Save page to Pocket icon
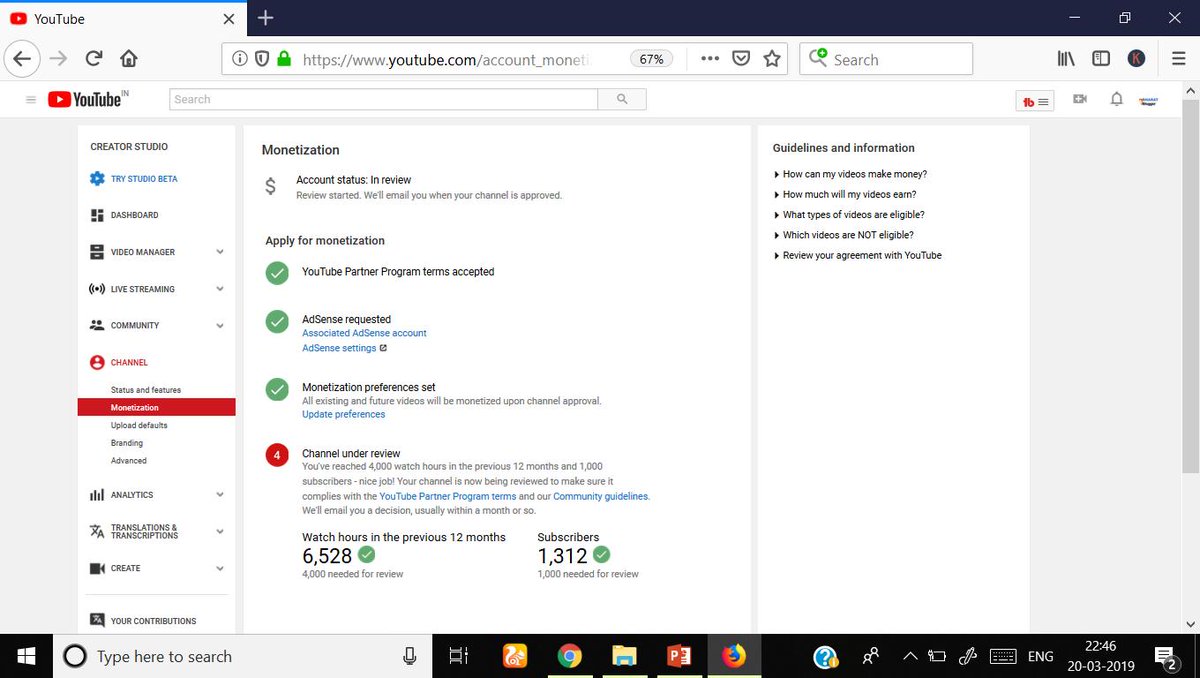Viewport: 1200px width, 678px height. (741, 59)
